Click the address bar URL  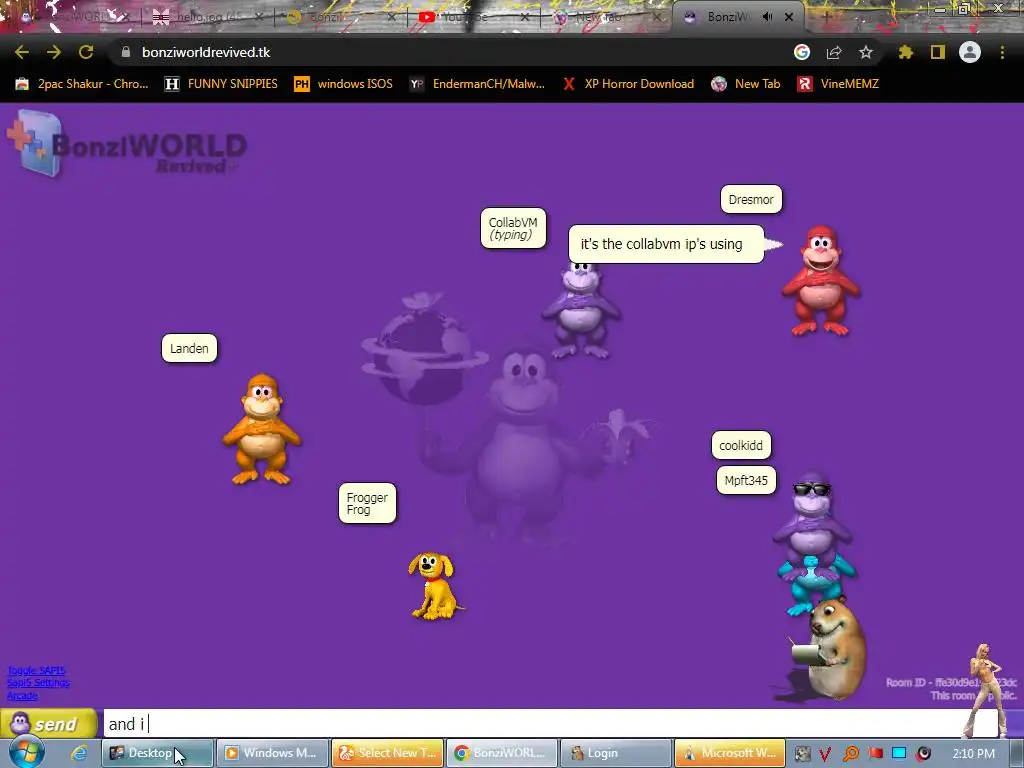pyautogui.click(x=206, y=52)
